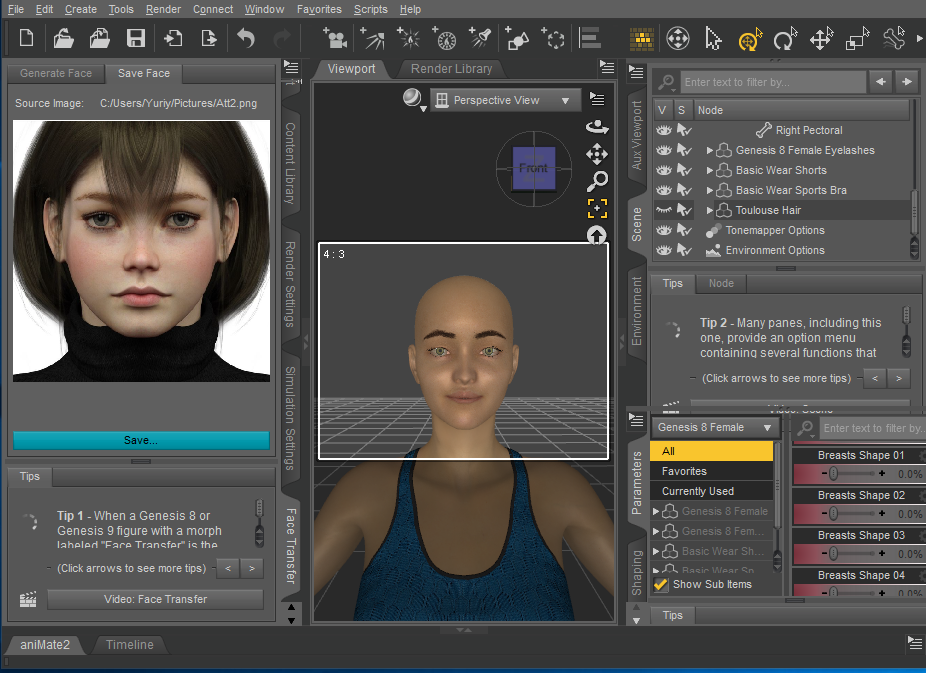The width and height of the screenshot is (926, 673).
Task: Switch to the Render Library tab
Action: [x=451, y=69]
